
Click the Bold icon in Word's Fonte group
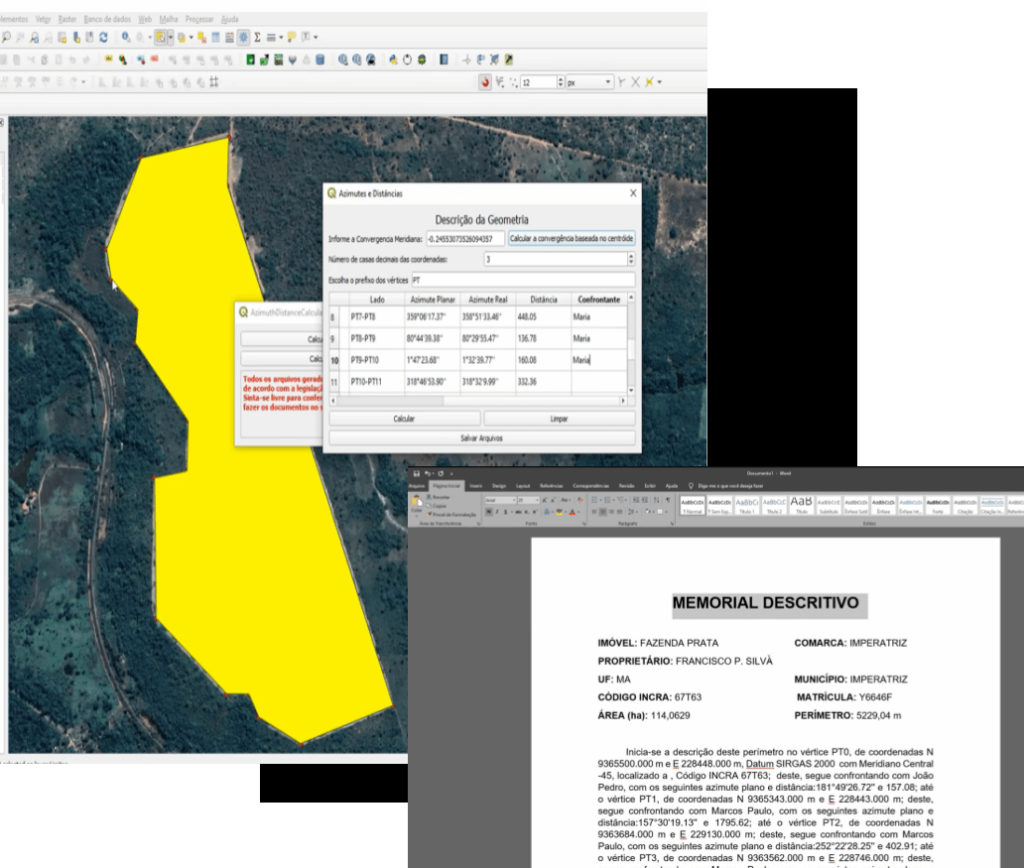point(489,511)
